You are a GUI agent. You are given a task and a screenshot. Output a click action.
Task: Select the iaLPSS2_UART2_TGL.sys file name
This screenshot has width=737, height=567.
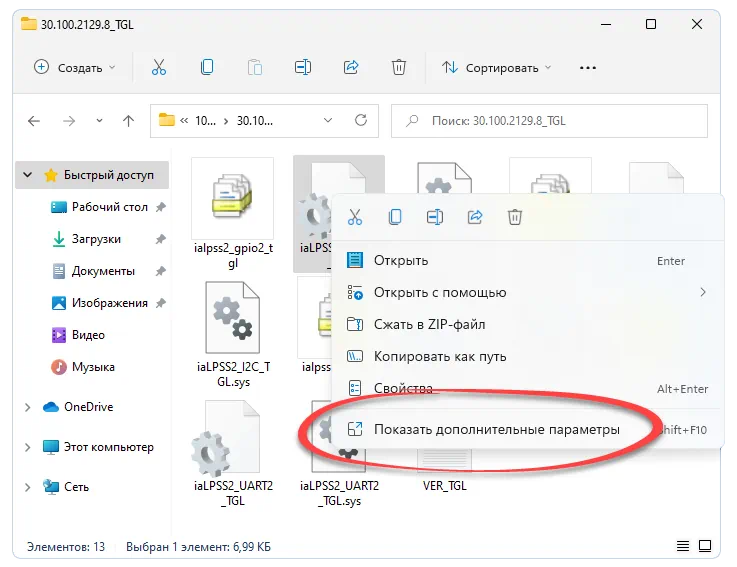point(339,493)
